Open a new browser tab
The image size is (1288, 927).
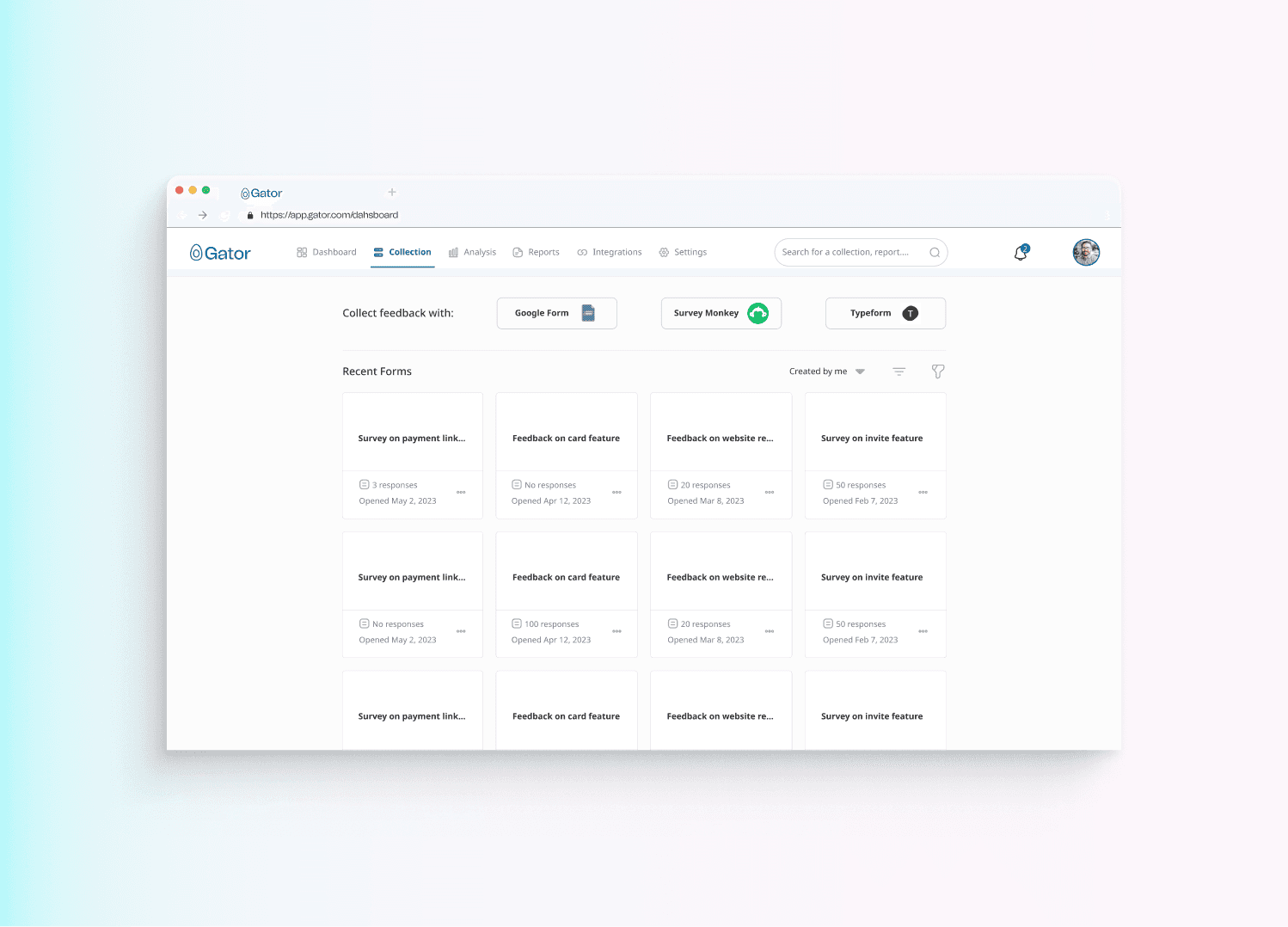(x=392, y=192)
